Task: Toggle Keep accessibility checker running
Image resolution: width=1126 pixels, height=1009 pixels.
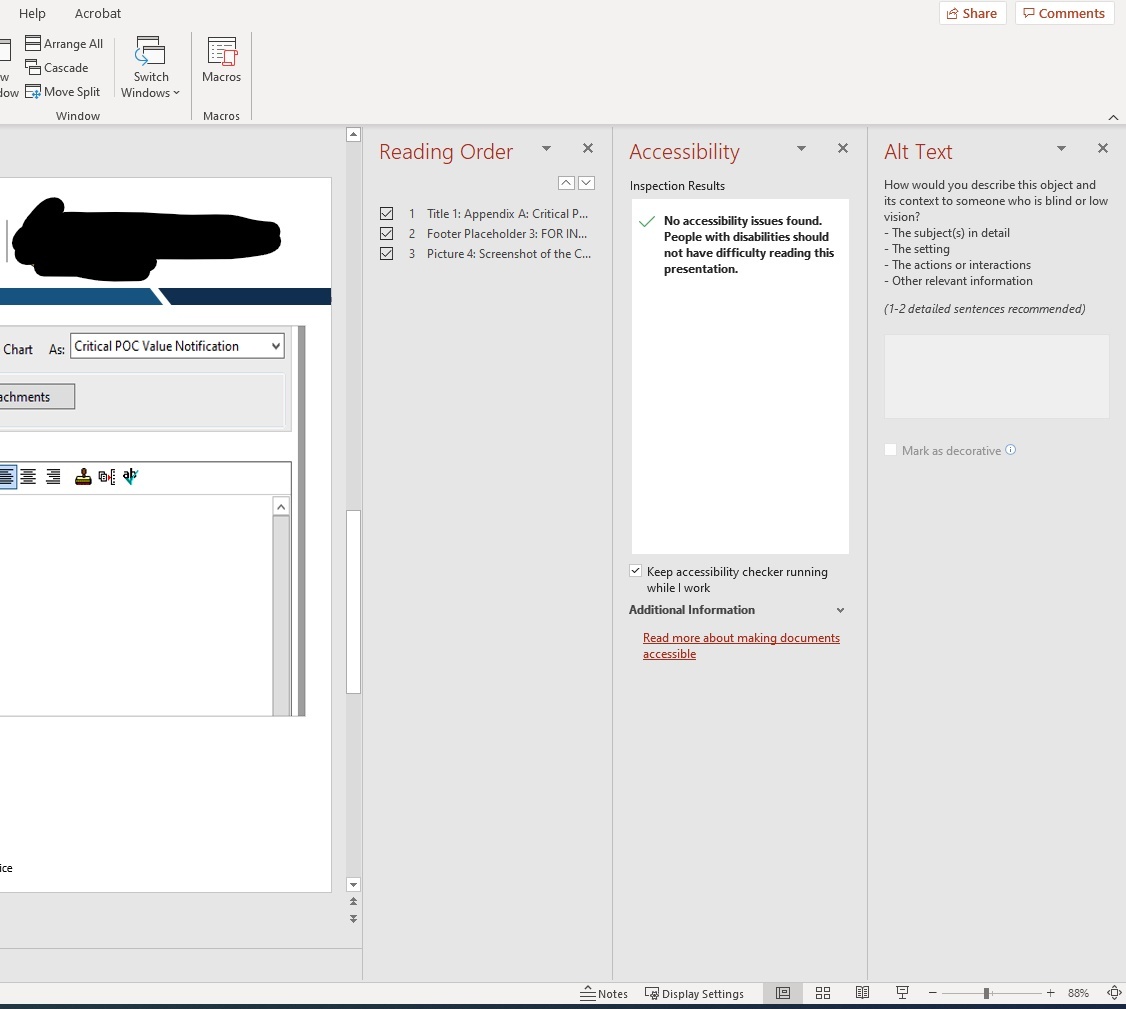Action: (x=636, y=571)
